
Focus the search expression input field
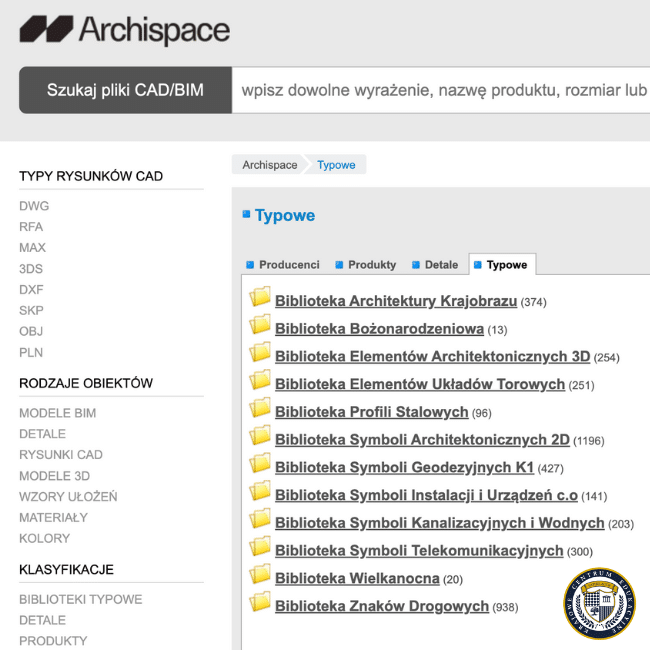(x=441, y=90)
